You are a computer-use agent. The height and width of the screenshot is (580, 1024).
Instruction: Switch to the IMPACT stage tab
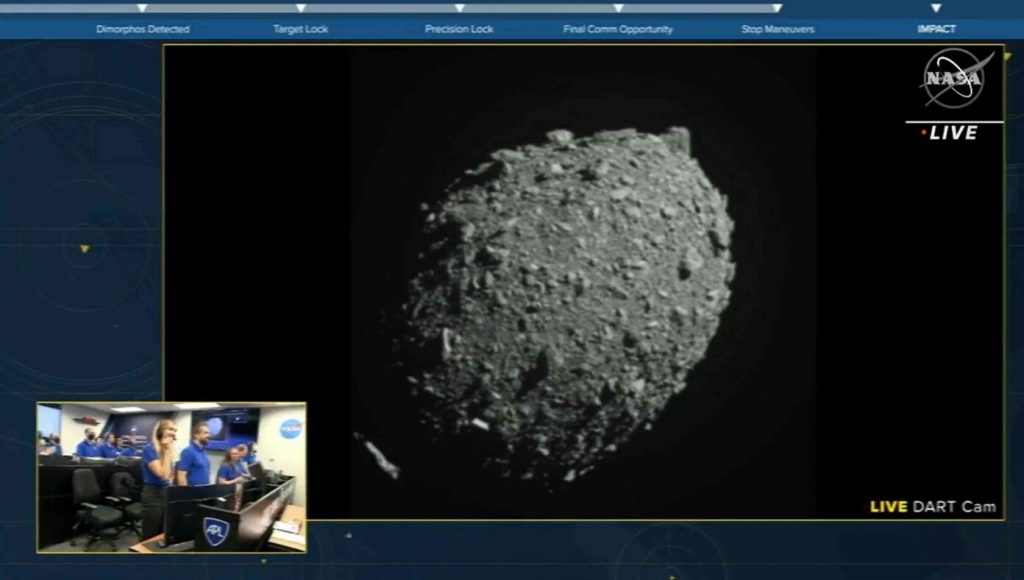coord(936,29)
